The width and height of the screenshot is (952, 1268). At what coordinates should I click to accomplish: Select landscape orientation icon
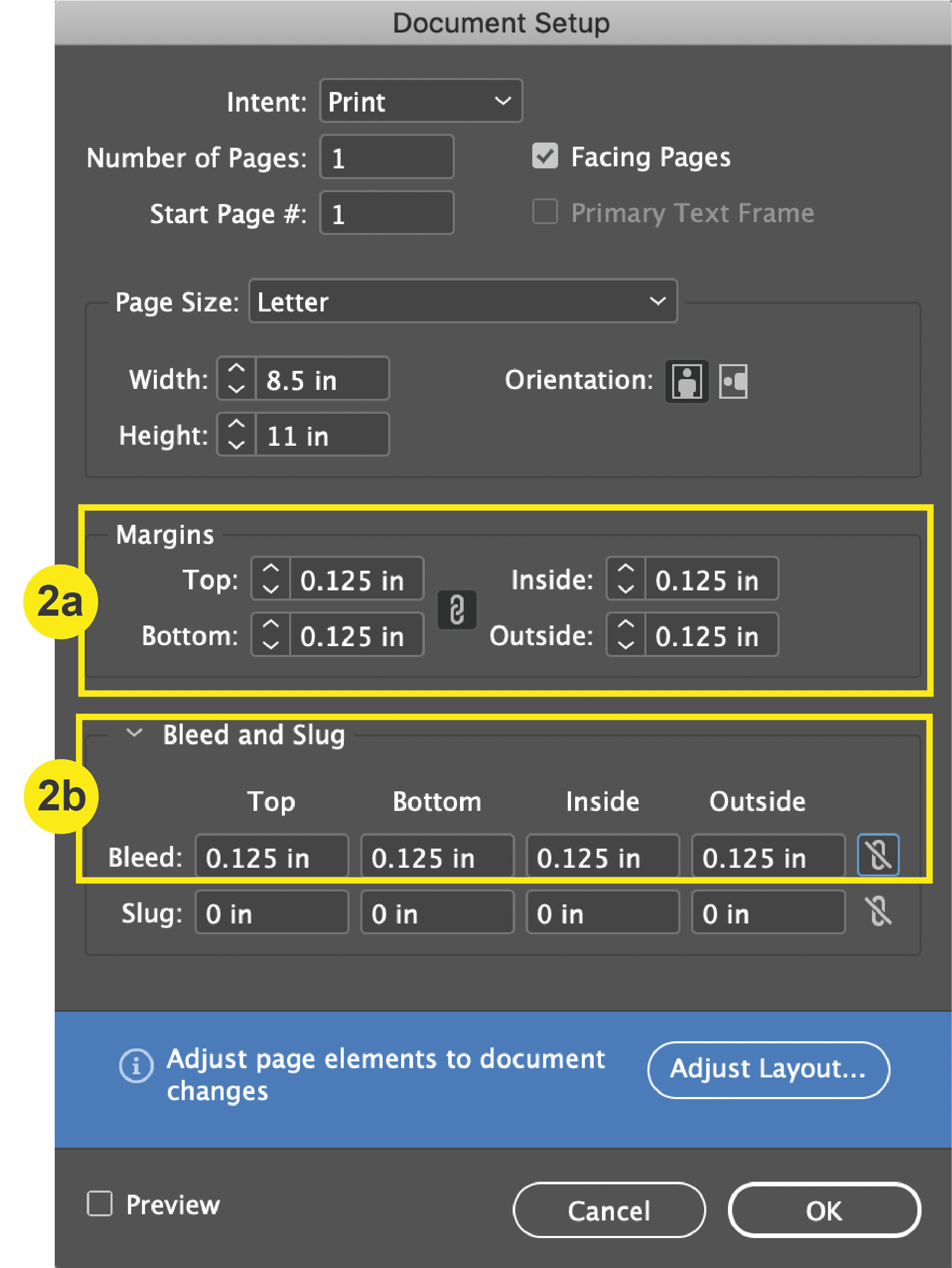tap(734, 381)
